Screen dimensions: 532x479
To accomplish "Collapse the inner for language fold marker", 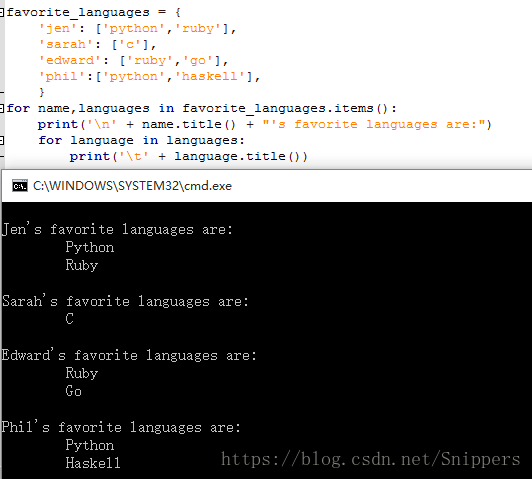I will tap(1, 140).
